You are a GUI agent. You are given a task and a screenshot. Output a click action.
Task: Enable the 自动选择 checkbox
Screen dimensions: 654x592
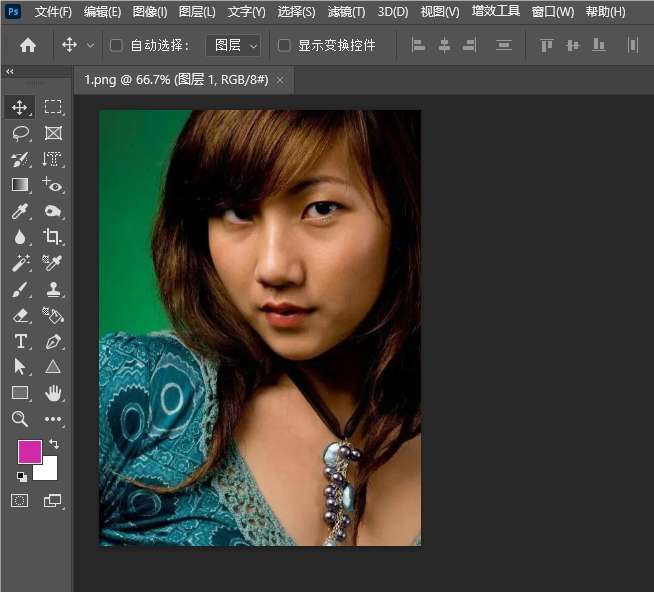coord(116,45)
